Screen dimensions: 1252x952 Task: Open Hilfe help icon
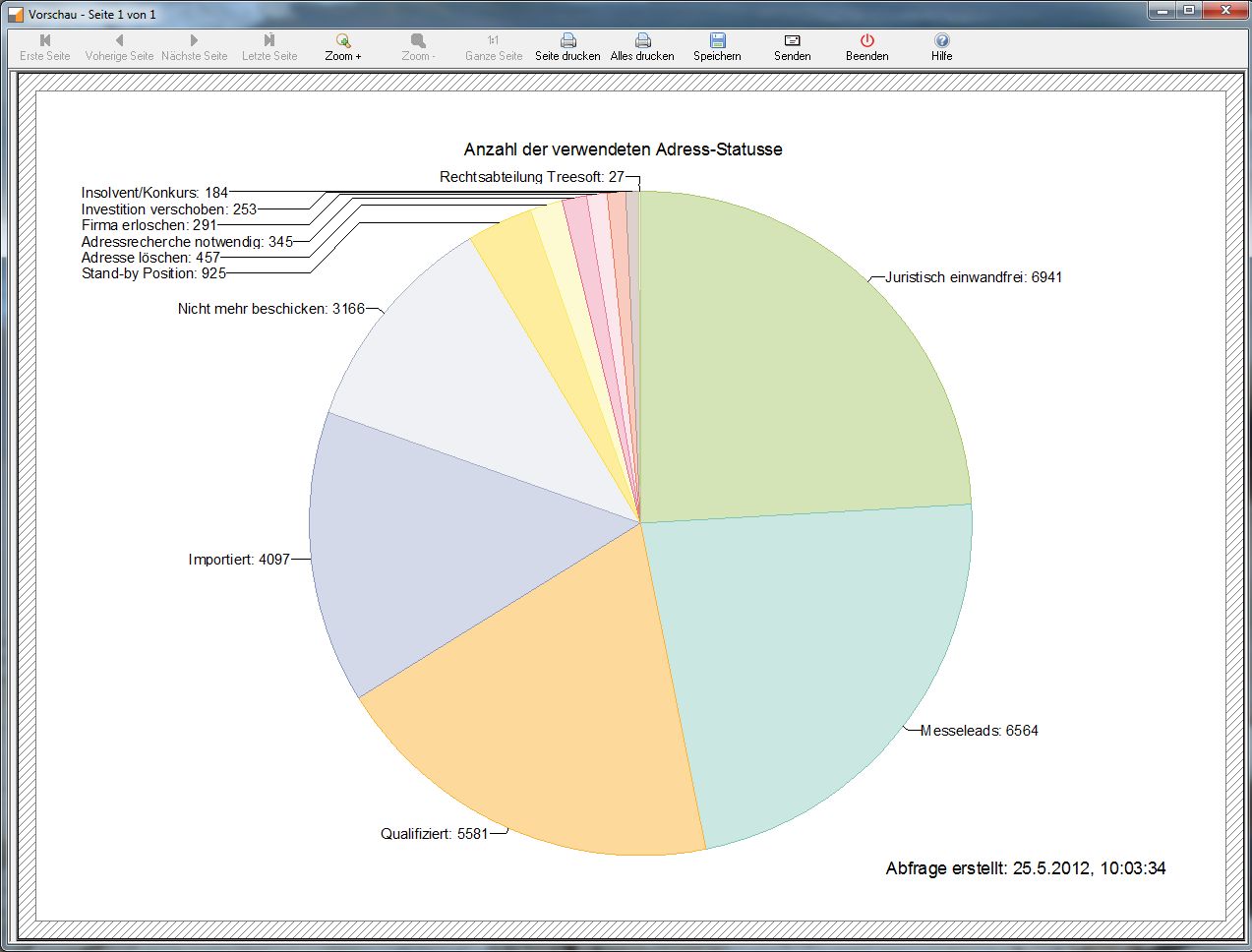941,41
